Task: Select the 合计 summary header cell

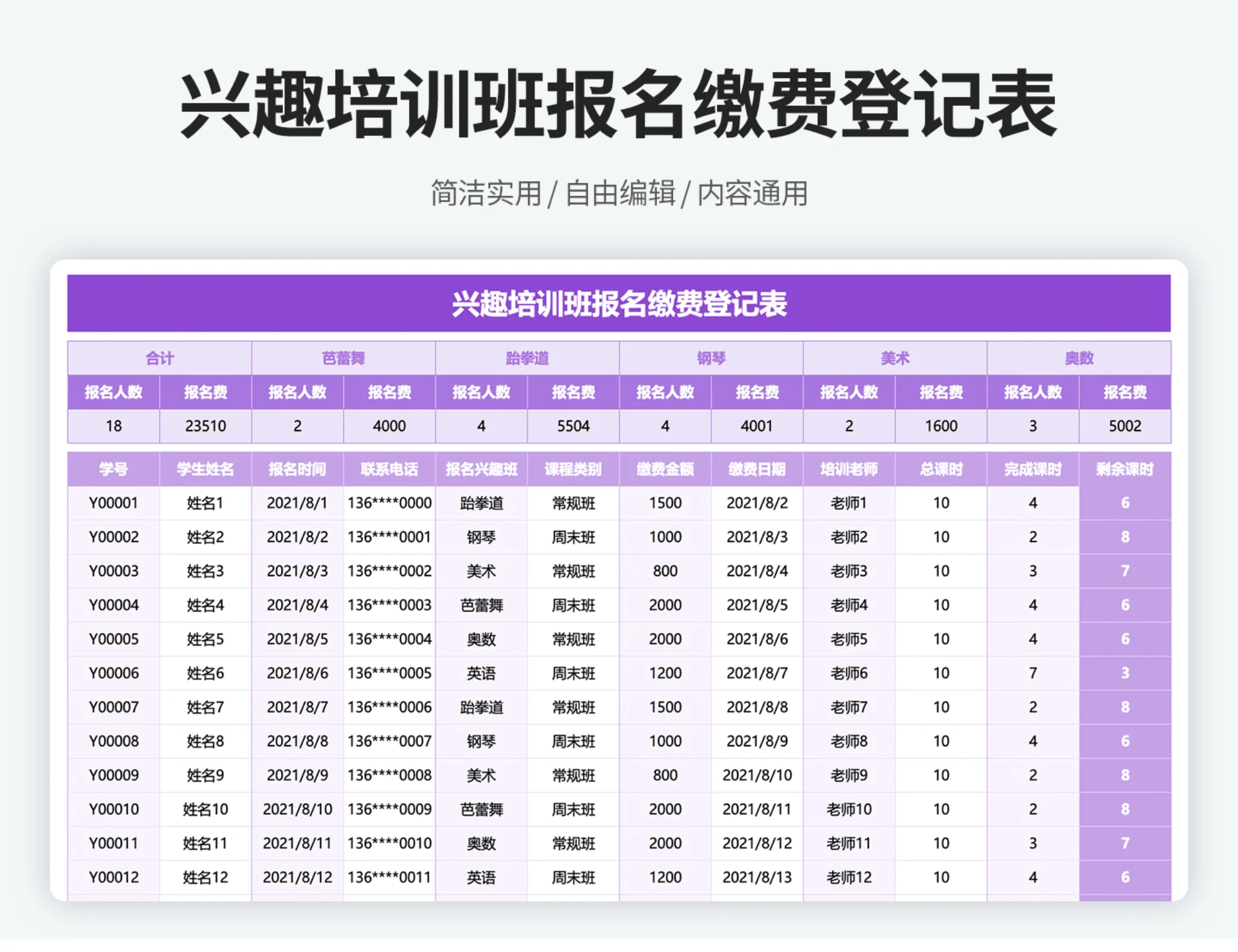Action: click(x=159, y=358)
